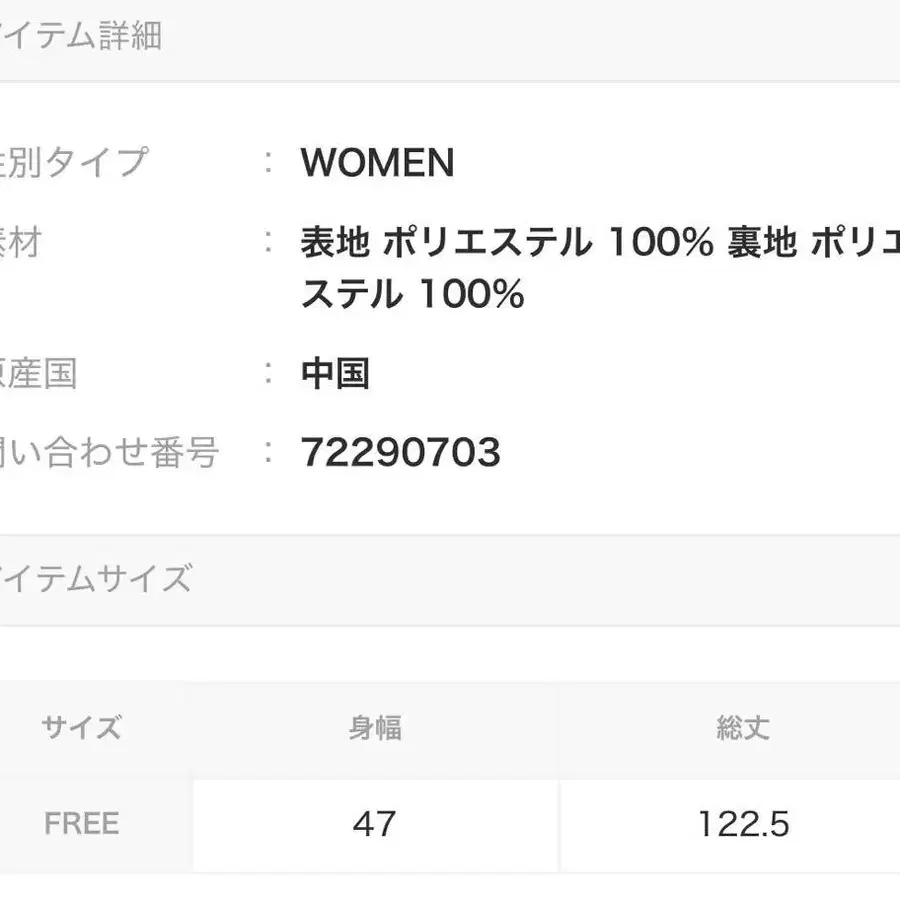Image resolution: width=900 pixels, height=900 pixels.
Task: Click the アイテムサイズ section header
Action: coord(95,579)
